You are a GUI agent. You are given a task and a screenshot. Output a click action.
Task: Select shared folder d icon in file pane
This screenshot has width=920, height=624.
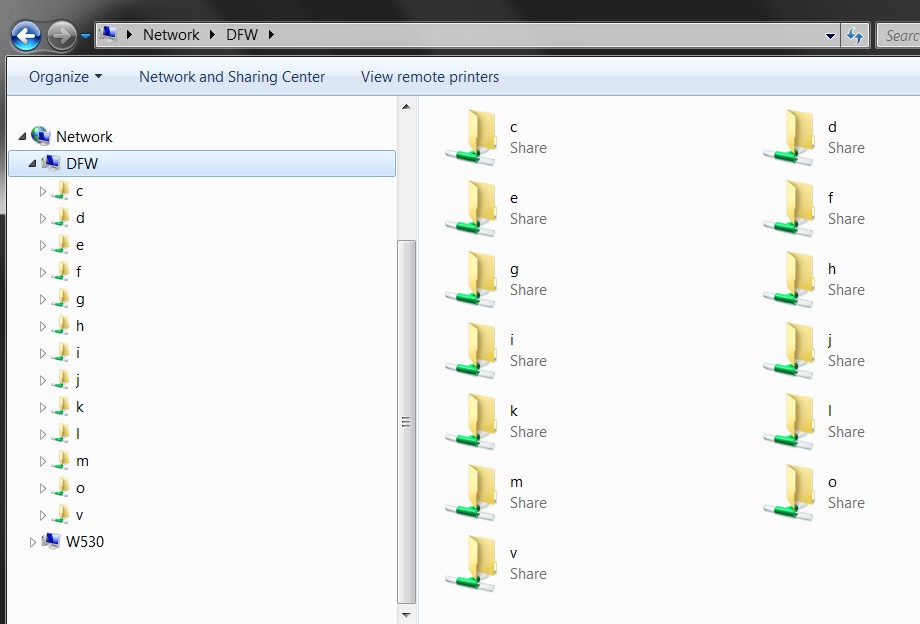[x=789, y=137]
